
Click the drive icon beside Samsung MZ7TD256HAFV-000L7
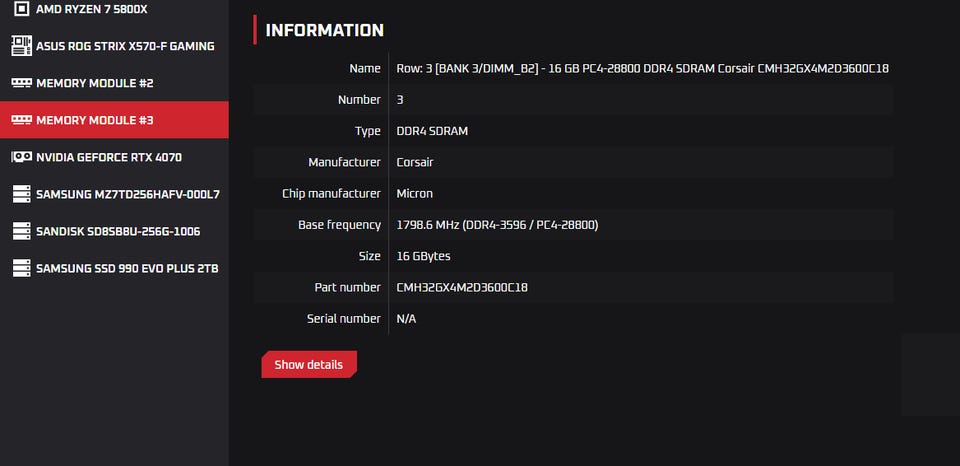21,194
